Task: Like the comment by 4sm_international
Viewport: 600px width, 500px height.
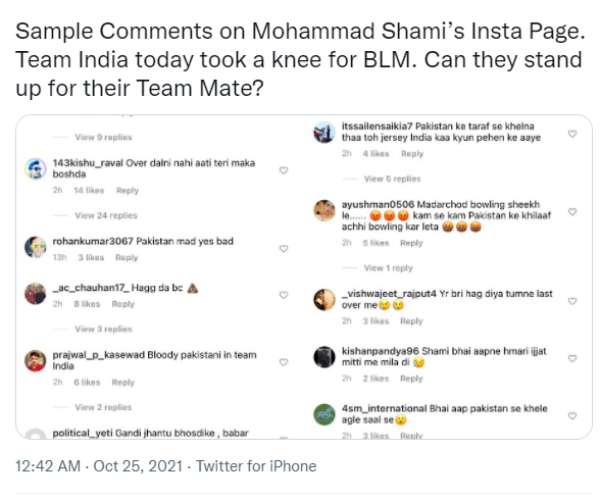Action: pos(572,414)
